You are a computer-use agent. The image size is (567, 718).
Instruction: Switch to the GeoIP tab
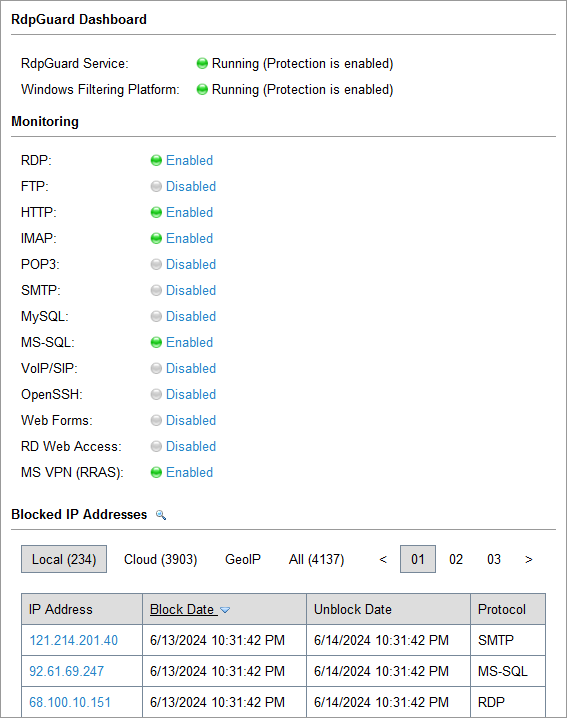243,559
